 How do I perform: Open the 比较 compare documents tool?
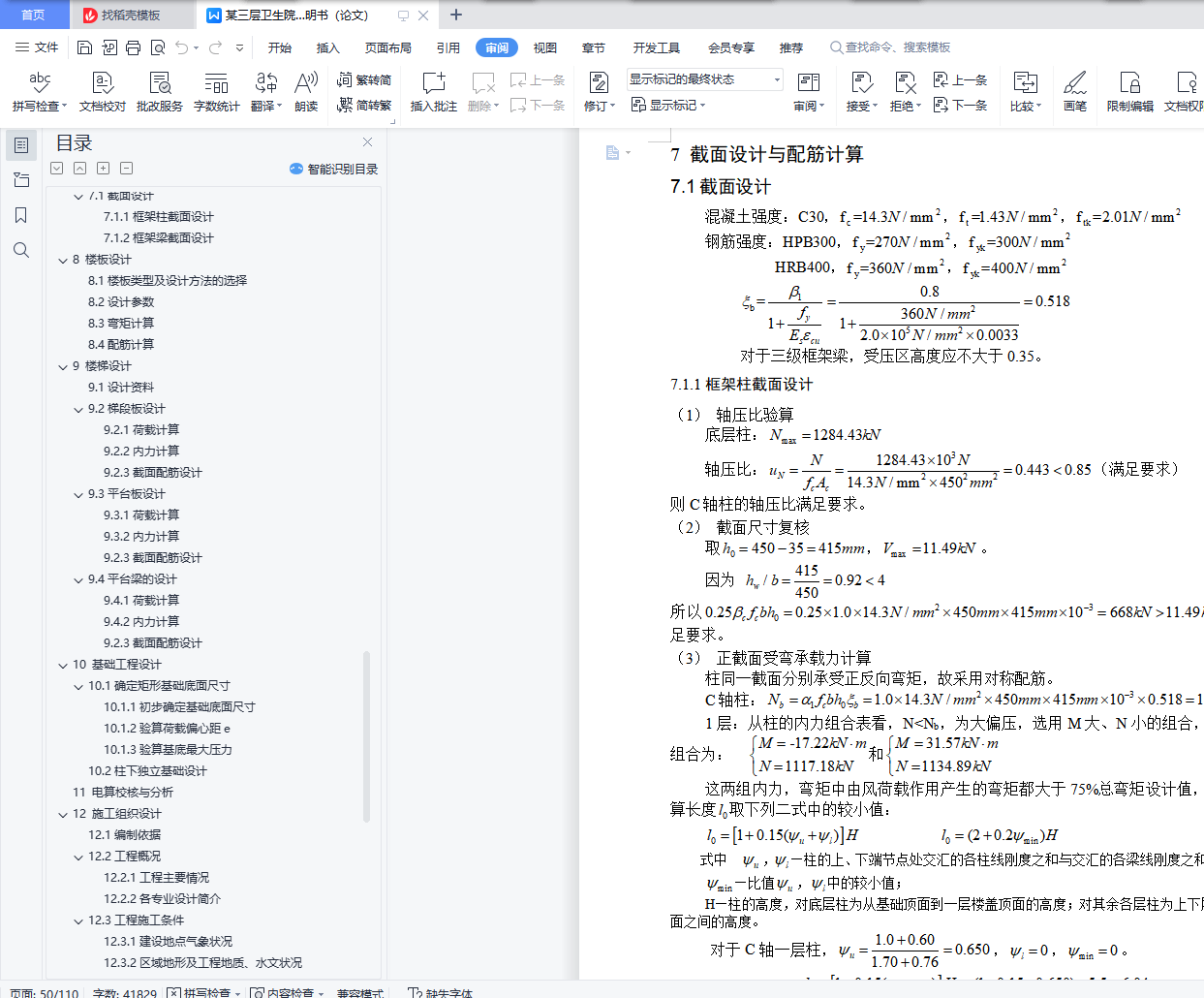pos(1025,92)
